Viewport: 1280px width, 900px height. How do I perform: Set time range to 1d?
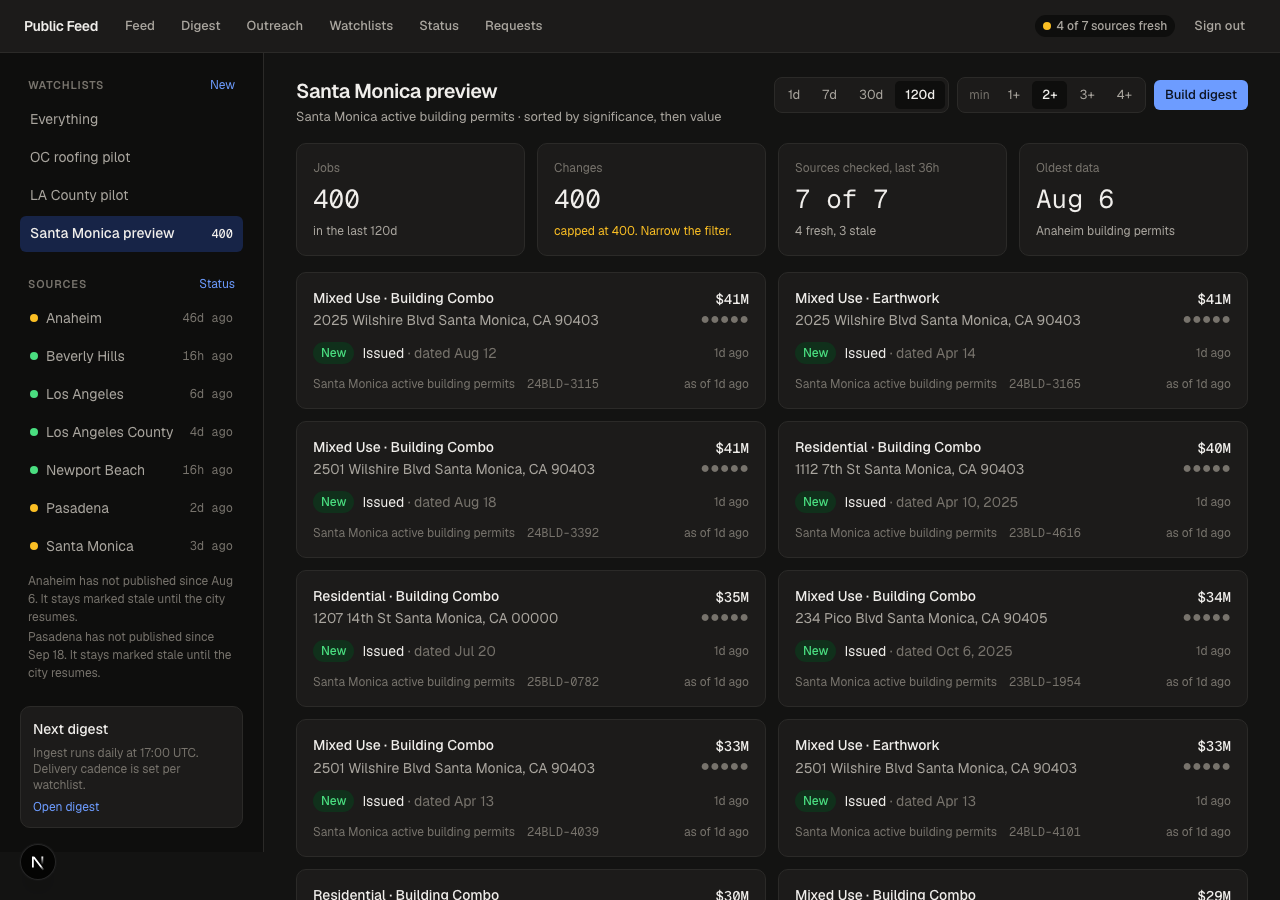794,95
